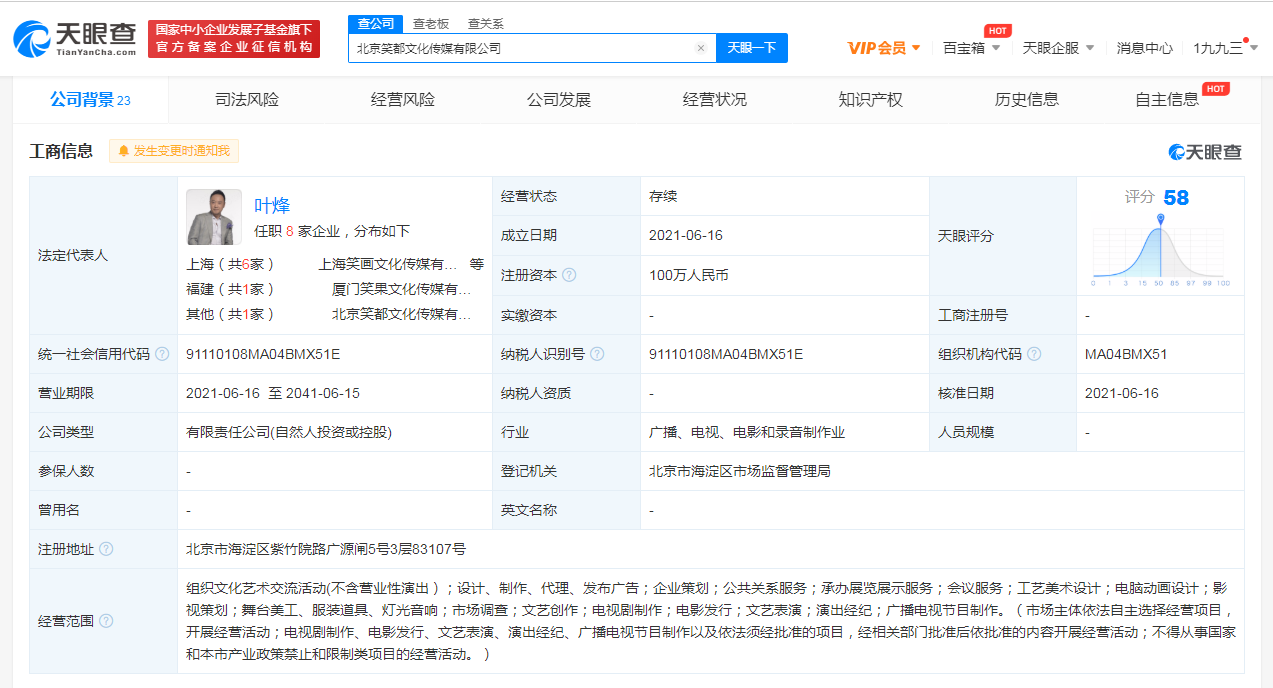Screen dimensions: 1273x688
Task: Click the 天眼一下 search button
Action: [752, 48]
